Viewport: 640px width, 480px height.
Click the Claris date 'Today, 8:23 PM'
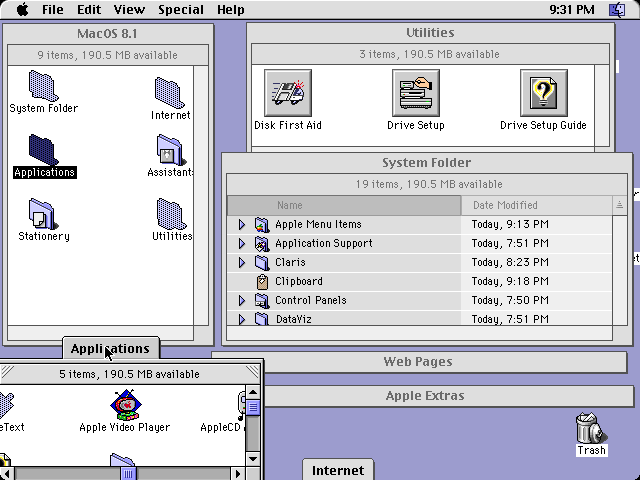tap(510, 262)
